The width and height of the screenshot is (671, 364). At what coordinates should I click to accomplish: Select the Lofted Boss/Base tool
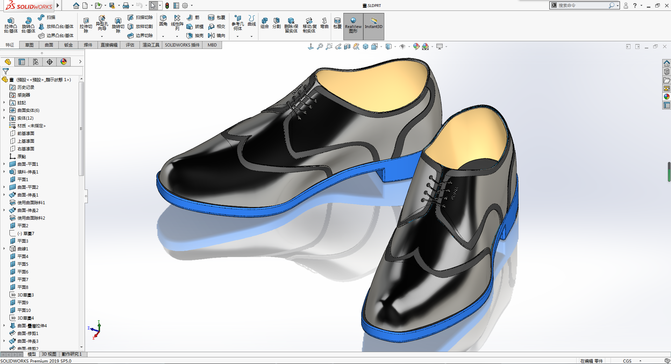point(56,27)
